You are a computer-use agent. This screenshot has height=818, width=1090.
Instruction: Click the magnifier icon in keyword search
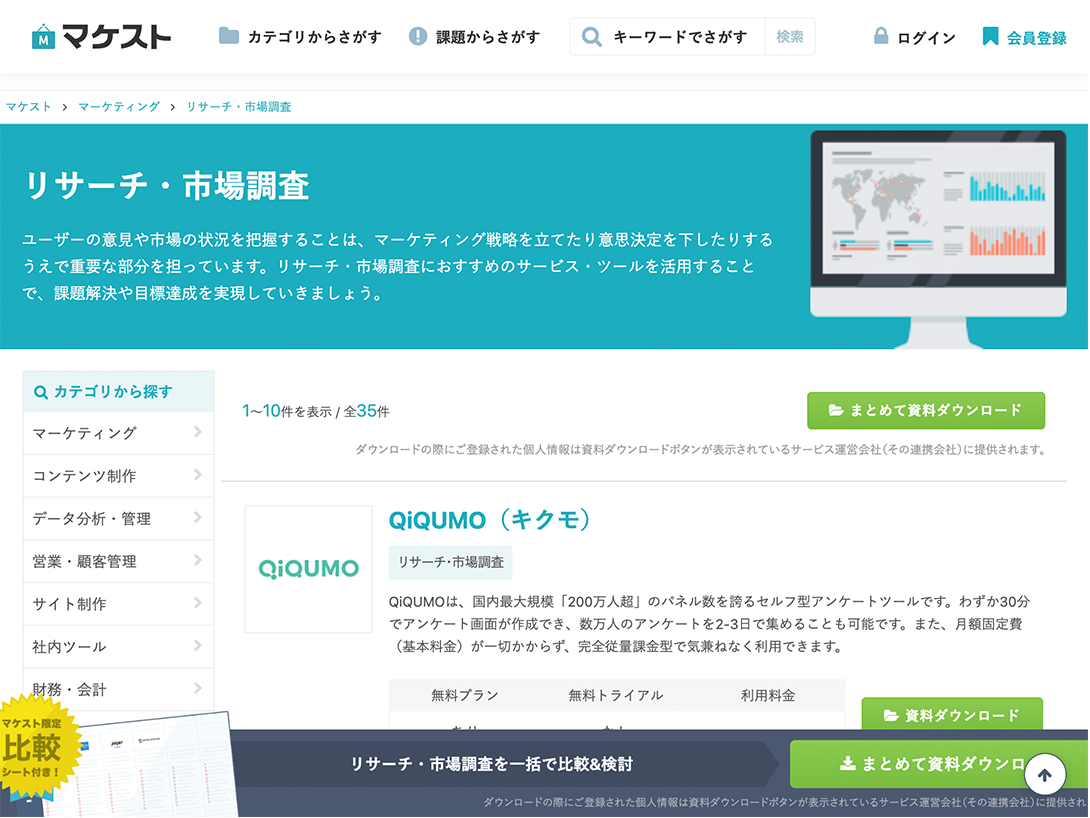click(x=592, y=36)
